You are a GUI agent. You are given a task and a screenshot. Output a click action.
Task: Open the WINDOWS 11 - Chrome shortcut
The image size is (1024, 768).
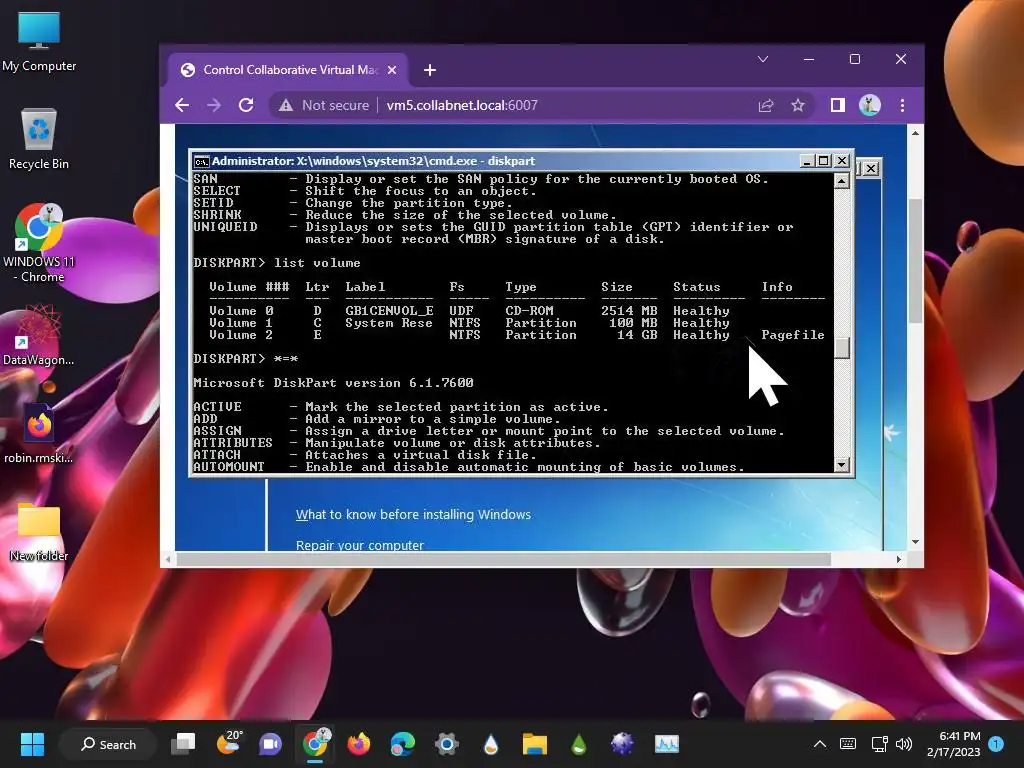coord(39,243)
